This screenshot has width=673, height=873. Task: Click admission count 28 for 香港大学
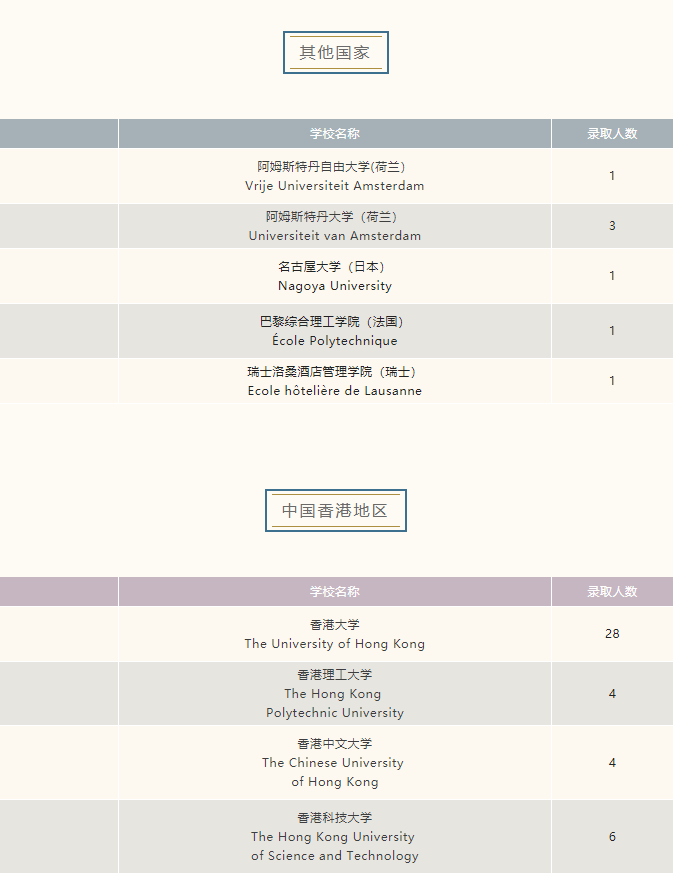612,634
